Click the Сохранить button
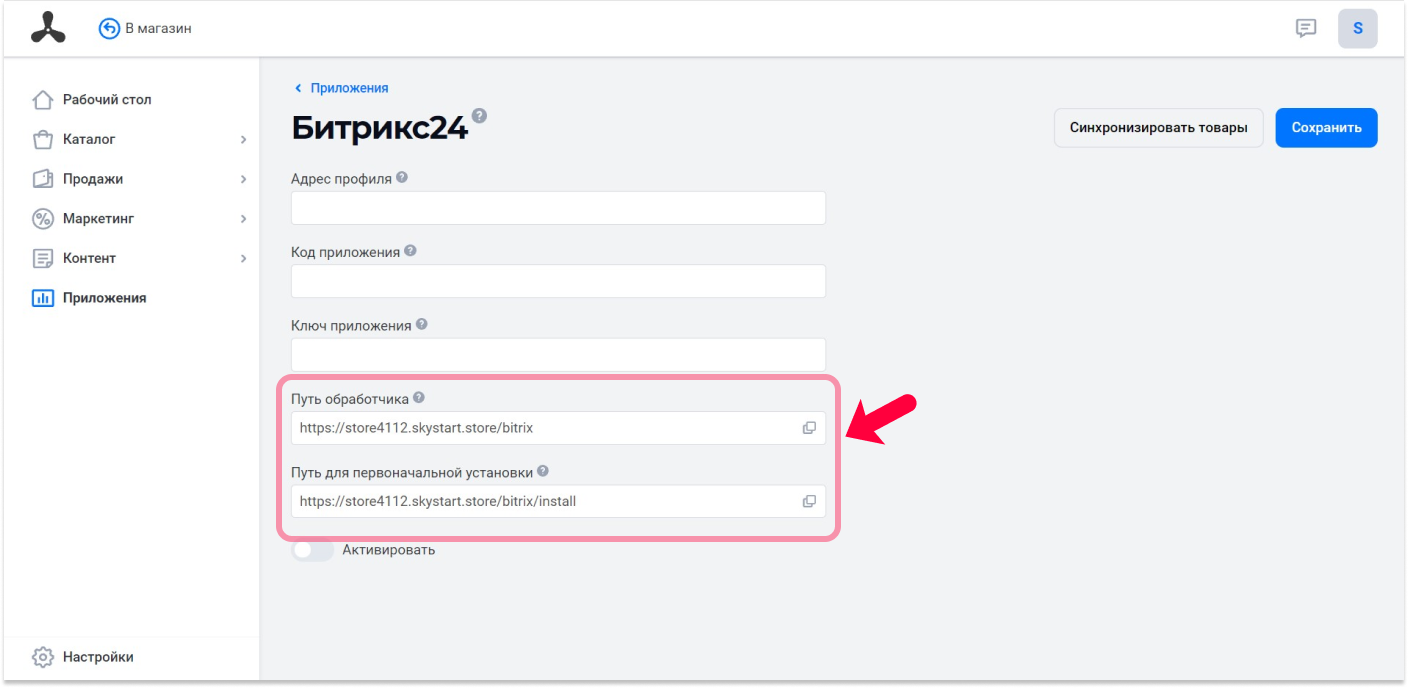 [1326, 128]
